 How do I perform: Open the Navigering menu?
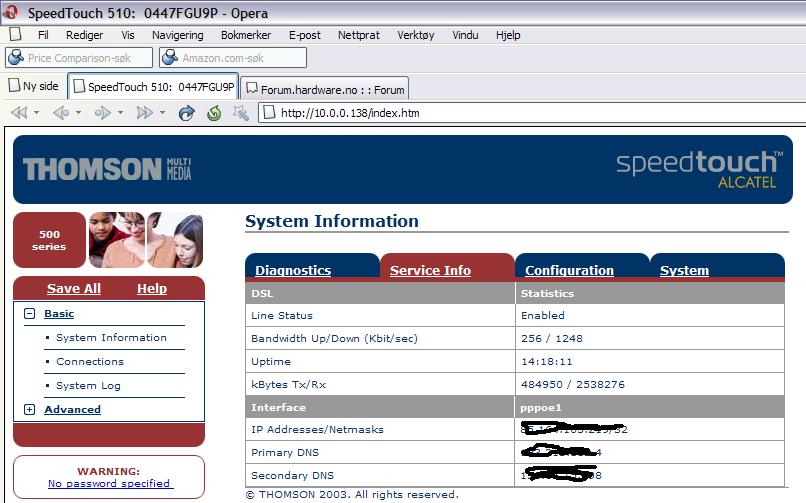(x=177, y=35)
